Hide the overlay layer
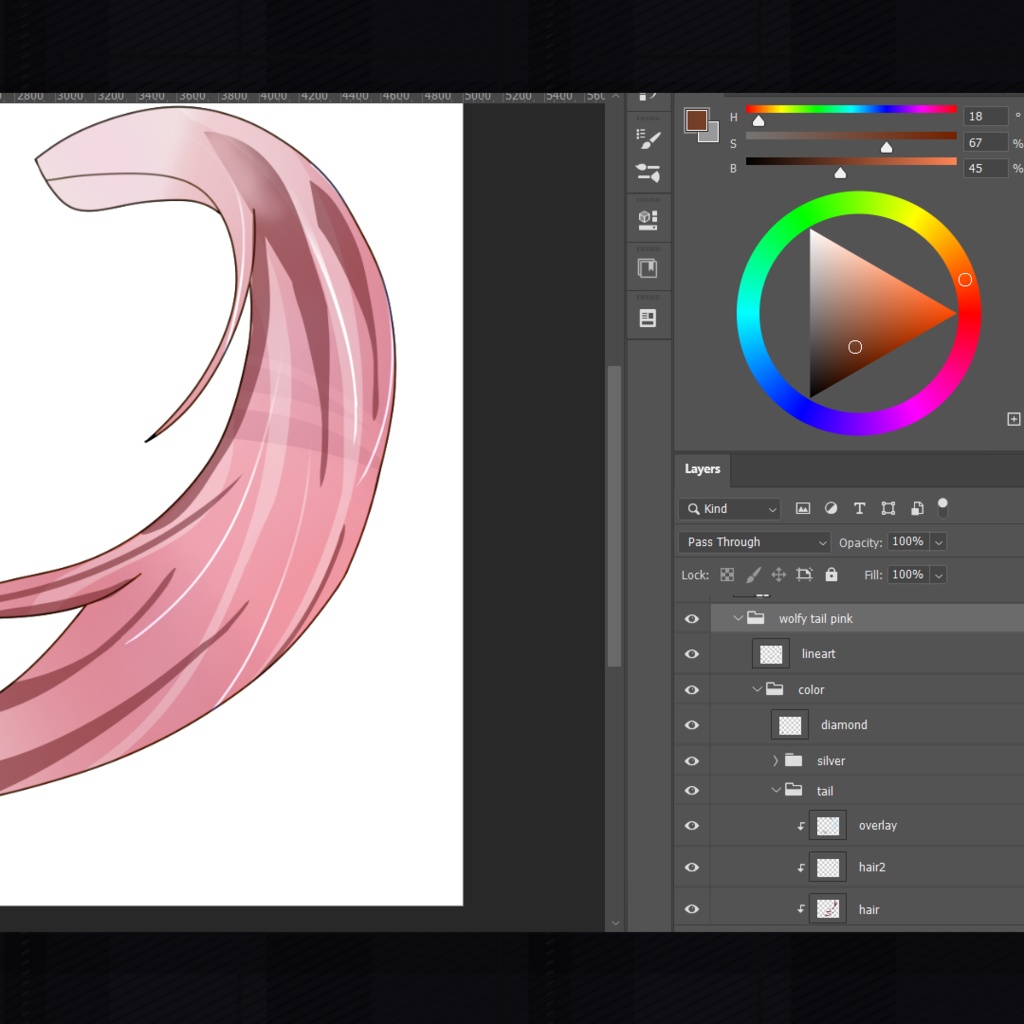 (x=692, y=825)
